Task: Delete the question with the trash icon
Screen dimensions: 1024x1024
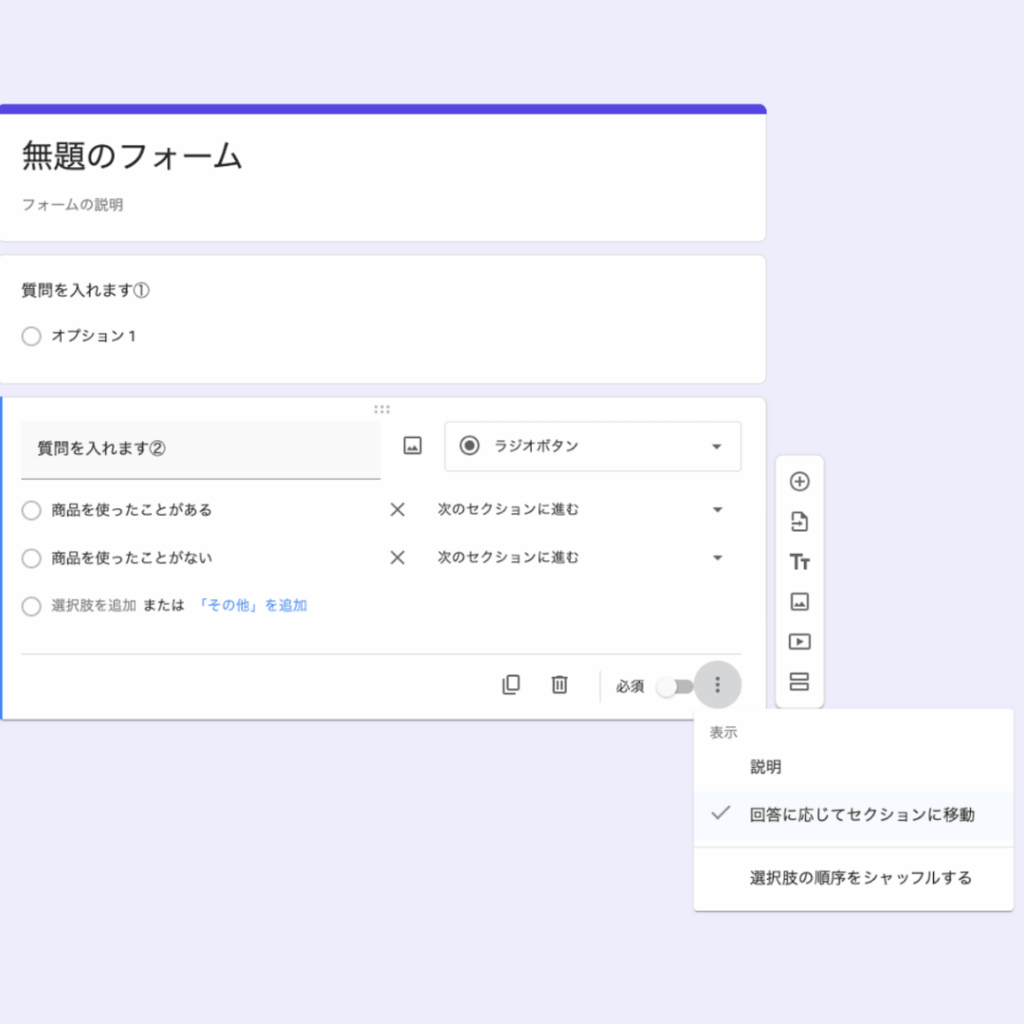Action: pos(559,684)
